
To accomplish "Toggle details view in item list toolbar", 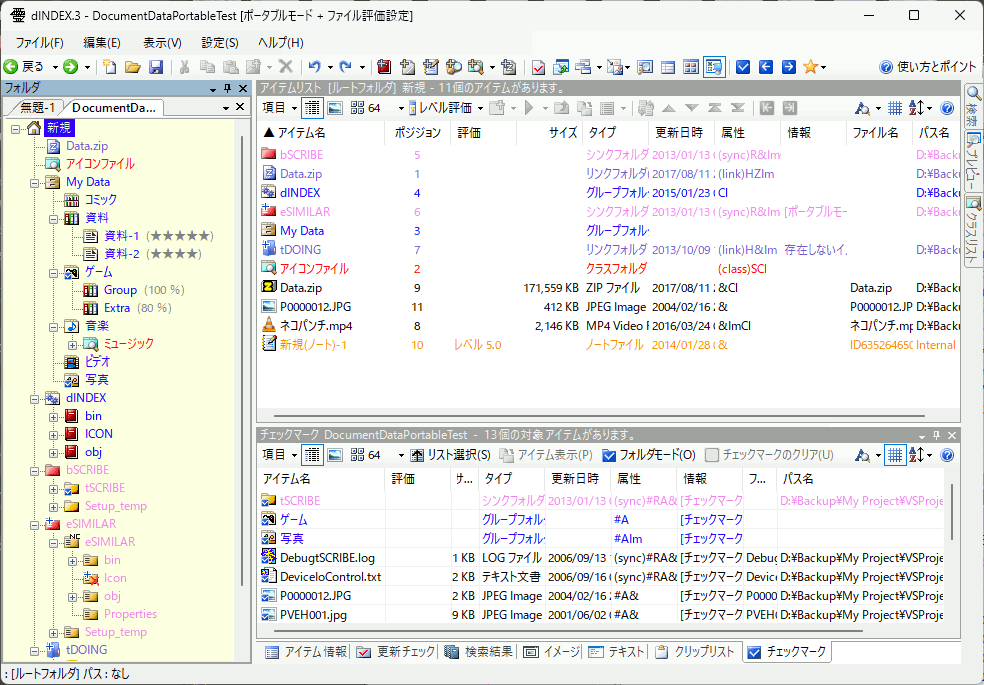I will (312, 108).
